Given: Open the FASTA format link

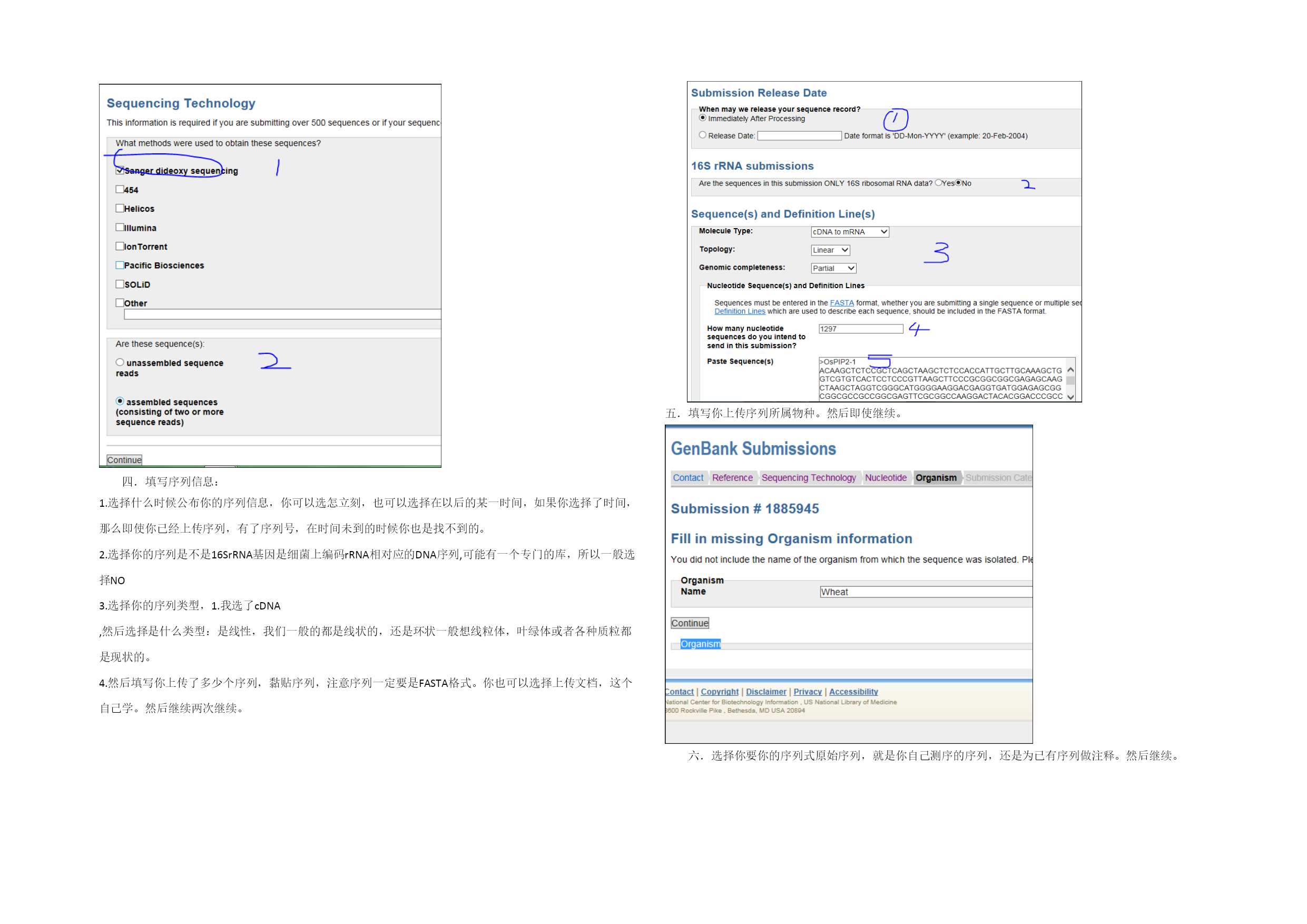Looking at the screenshot, I should pos(842,303).
